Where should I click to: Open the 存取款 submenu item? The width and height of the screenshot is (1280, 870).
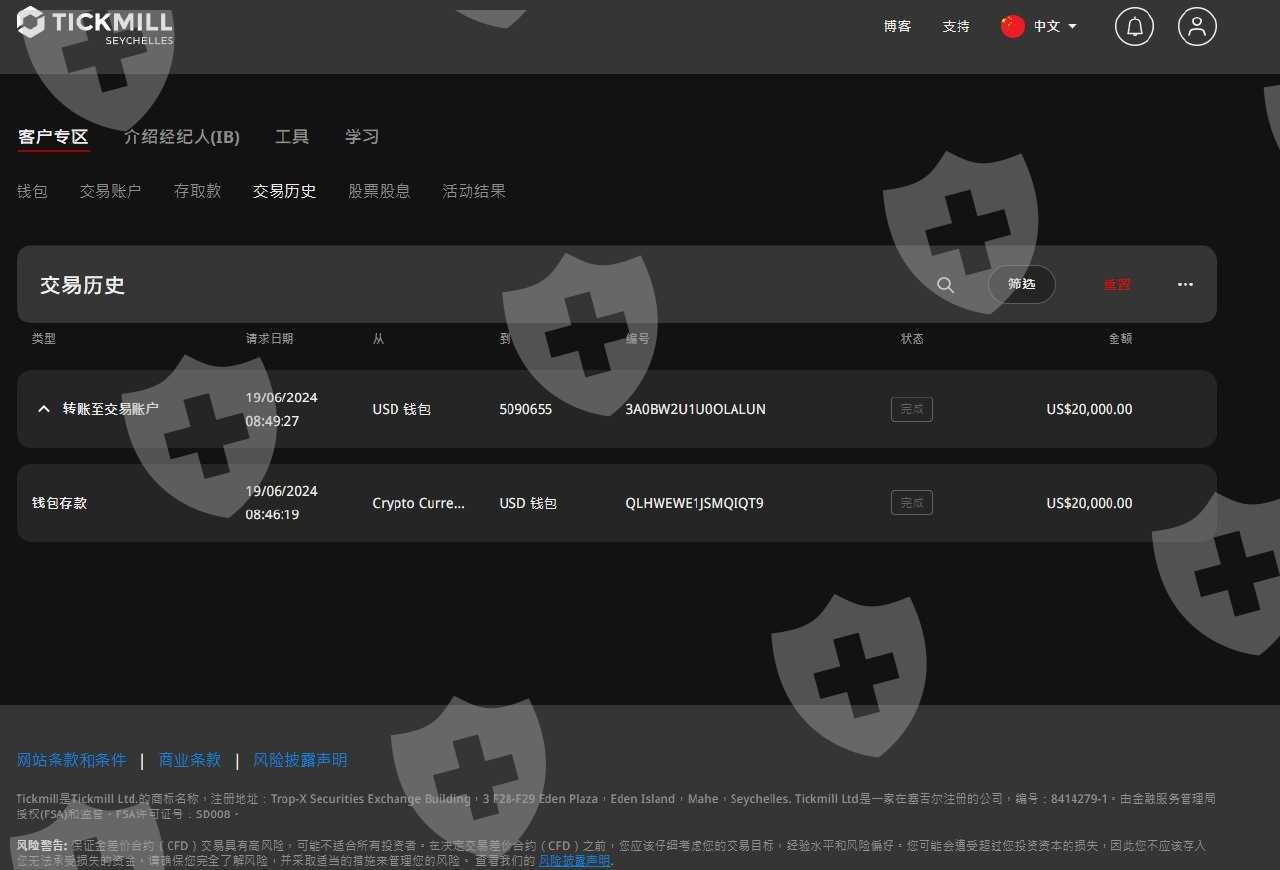(x=197, y=191)
